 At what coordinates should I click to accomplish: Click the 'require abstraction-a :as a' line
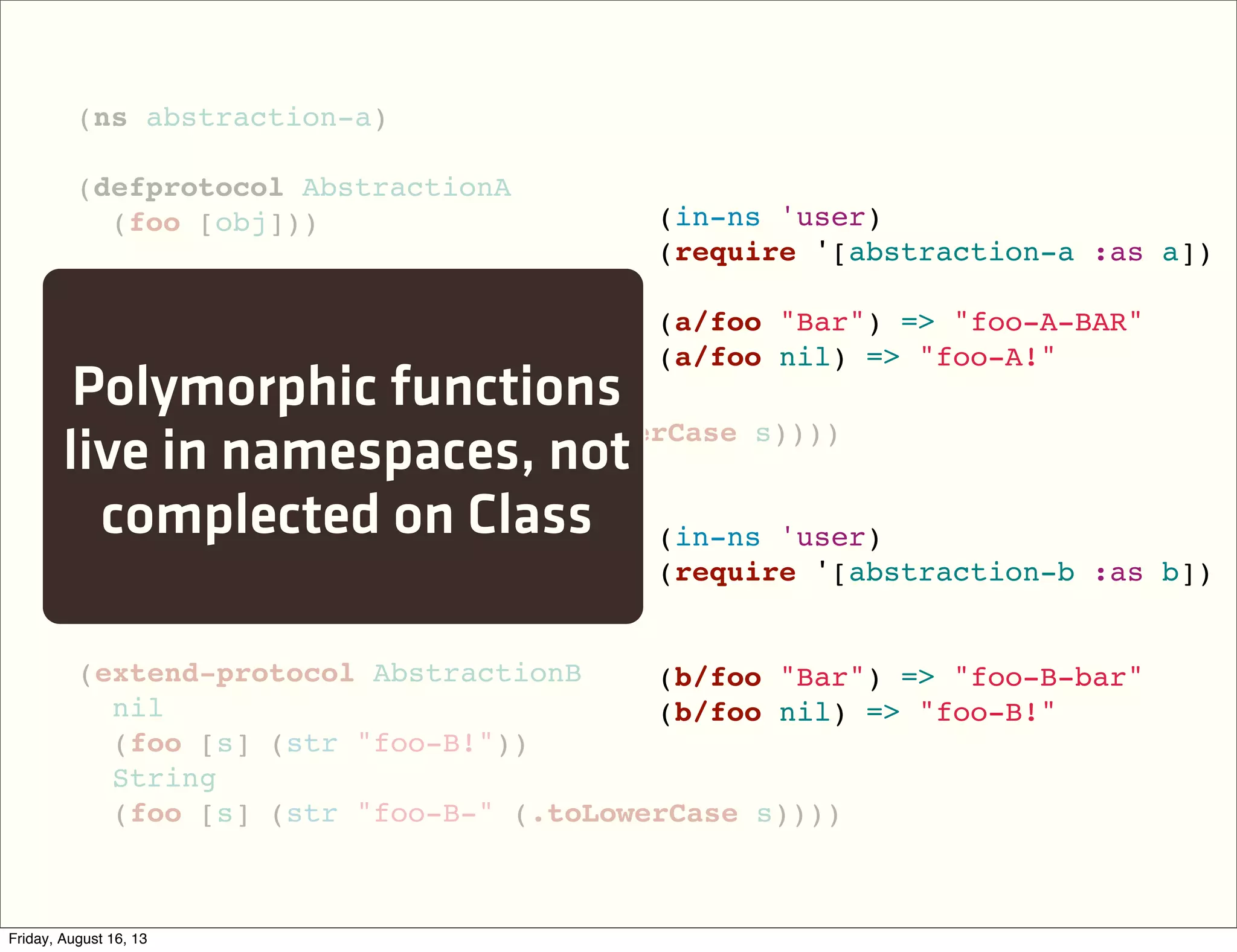pyautogui.click(x=936, y=252)
